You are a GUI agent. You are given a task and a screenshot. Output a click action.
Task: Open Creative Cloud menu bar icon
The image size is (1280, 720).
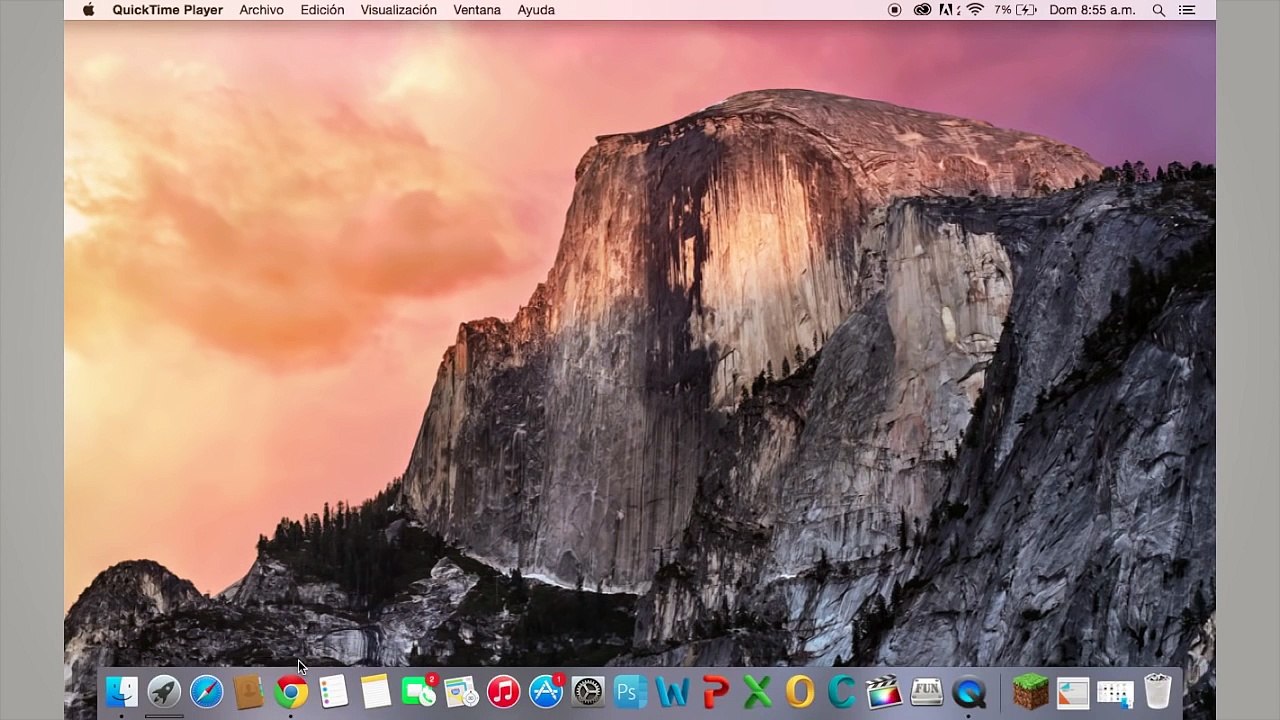[922, 10]
